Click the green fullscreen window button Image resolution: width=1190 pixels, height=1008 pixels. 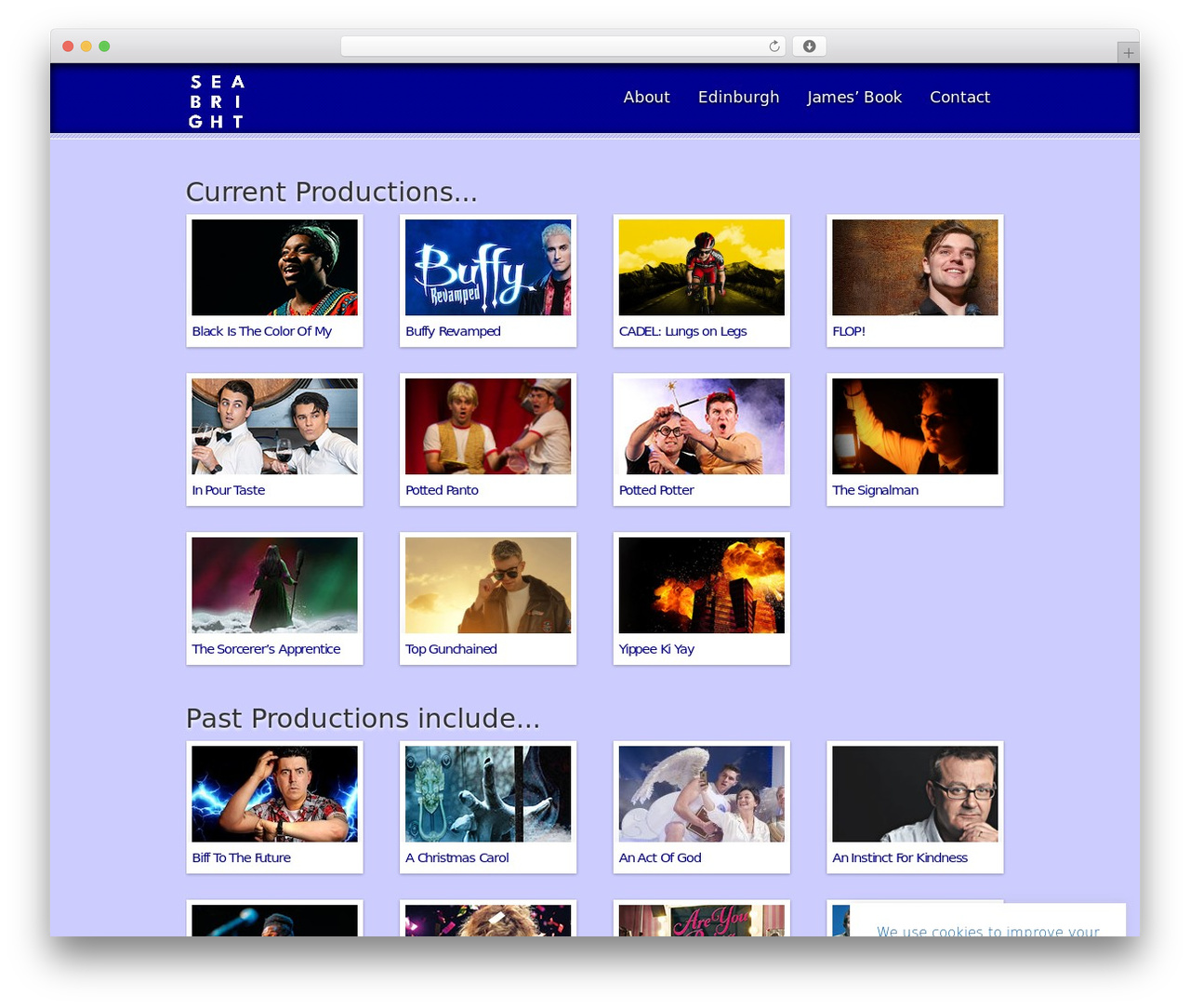point(104,46)
